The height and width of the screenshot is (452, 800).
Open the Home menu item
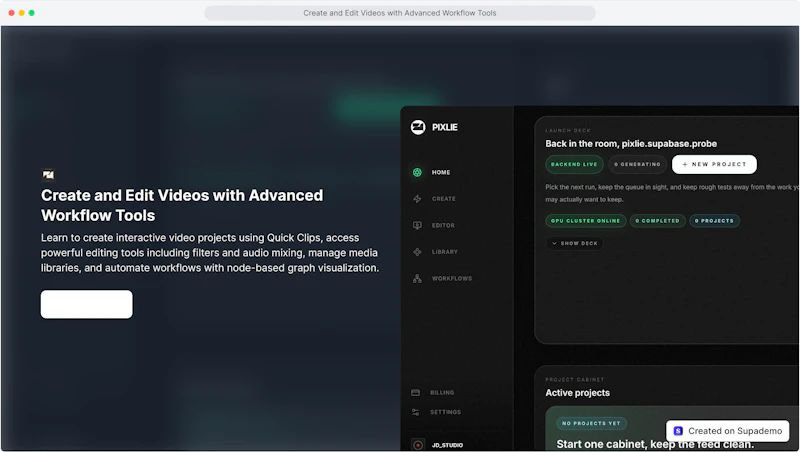point(441,172)
